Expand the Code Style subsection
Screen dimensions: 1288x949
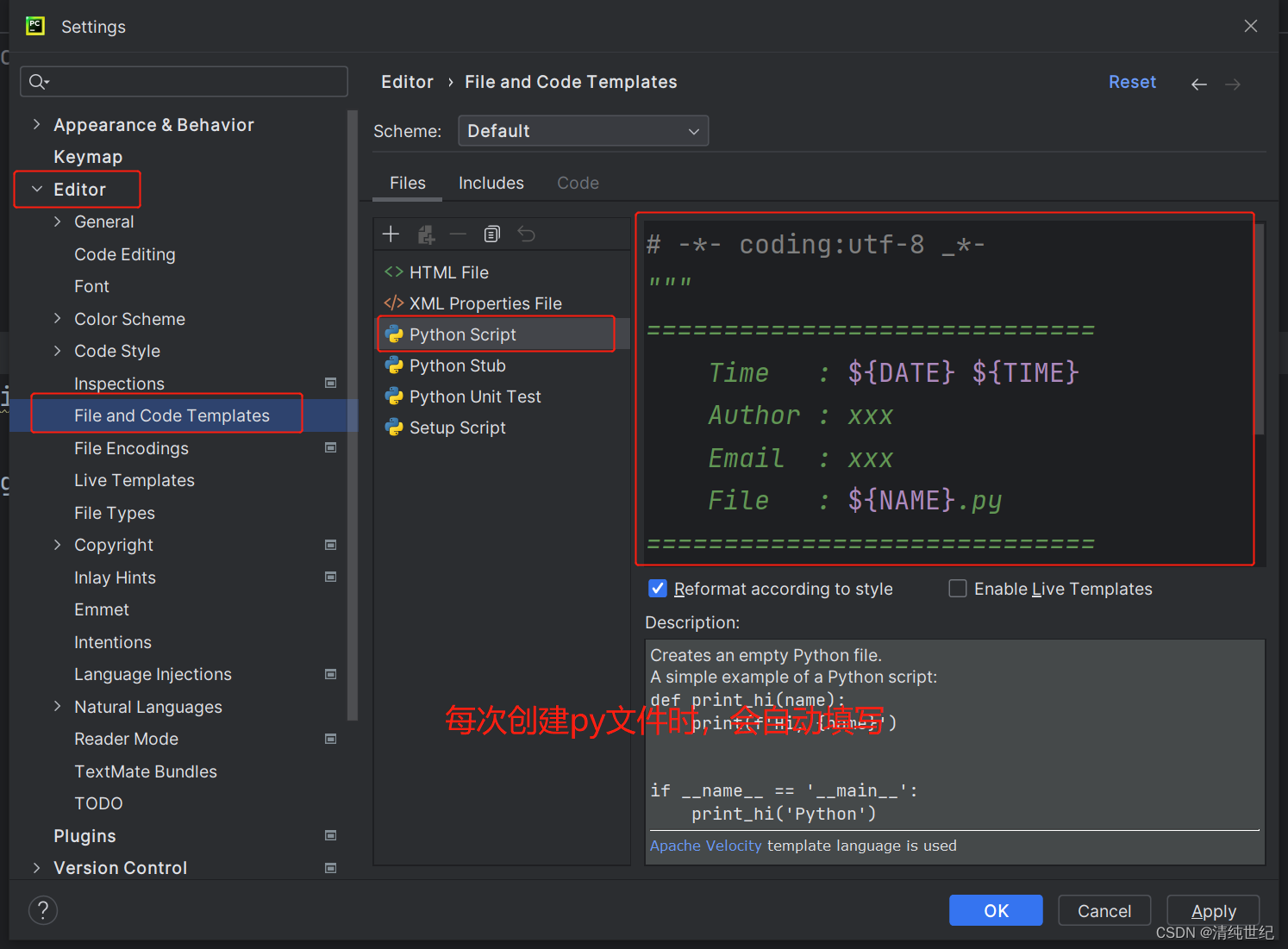[57, 351]
